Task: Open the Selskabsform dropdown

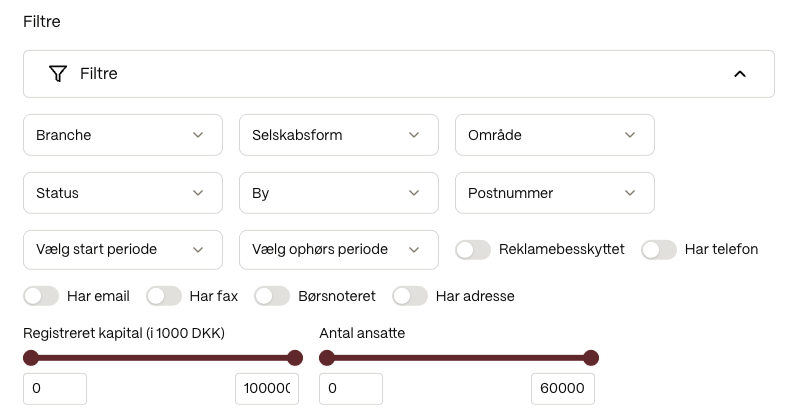Action: (x=338, y=135)
